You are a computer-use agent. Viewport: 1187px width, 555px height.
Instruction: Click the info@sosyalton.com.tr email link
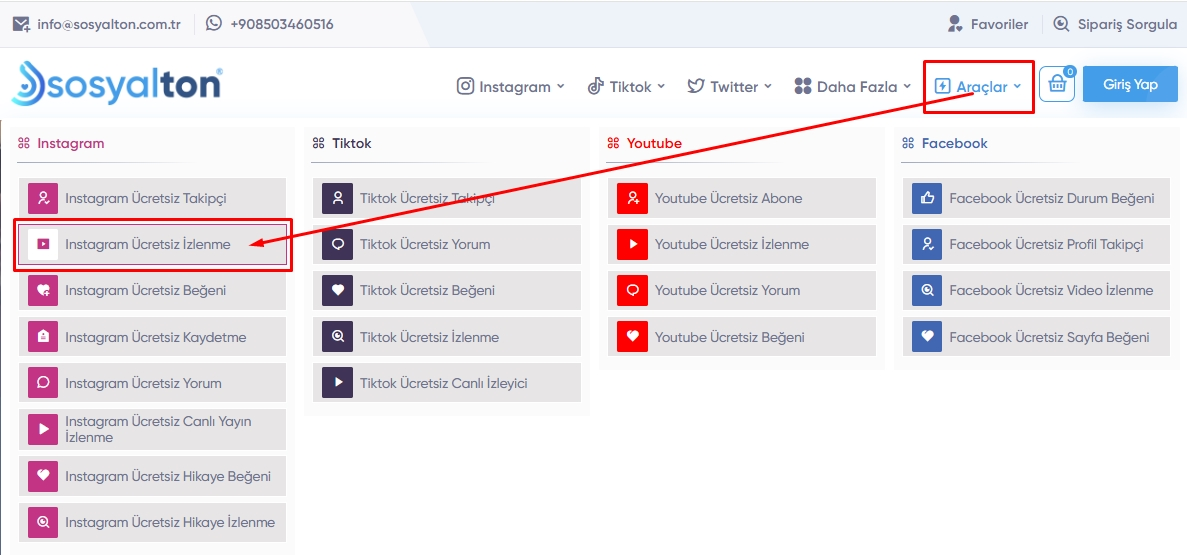tap(109, 24)
